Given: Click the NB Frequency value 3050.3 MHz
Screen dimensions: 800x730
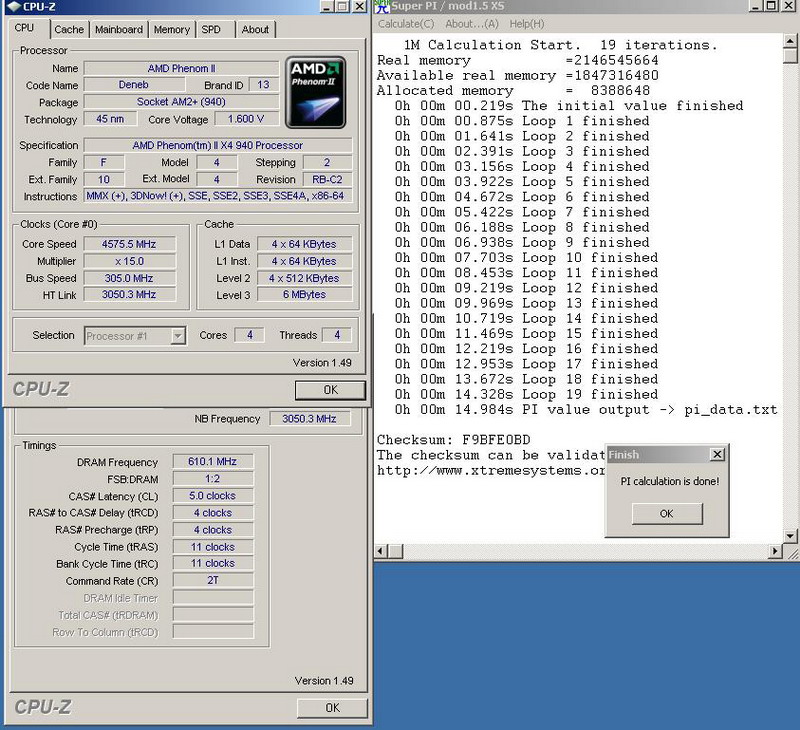Looking at the screenshot, I should (x=309, y=419).
